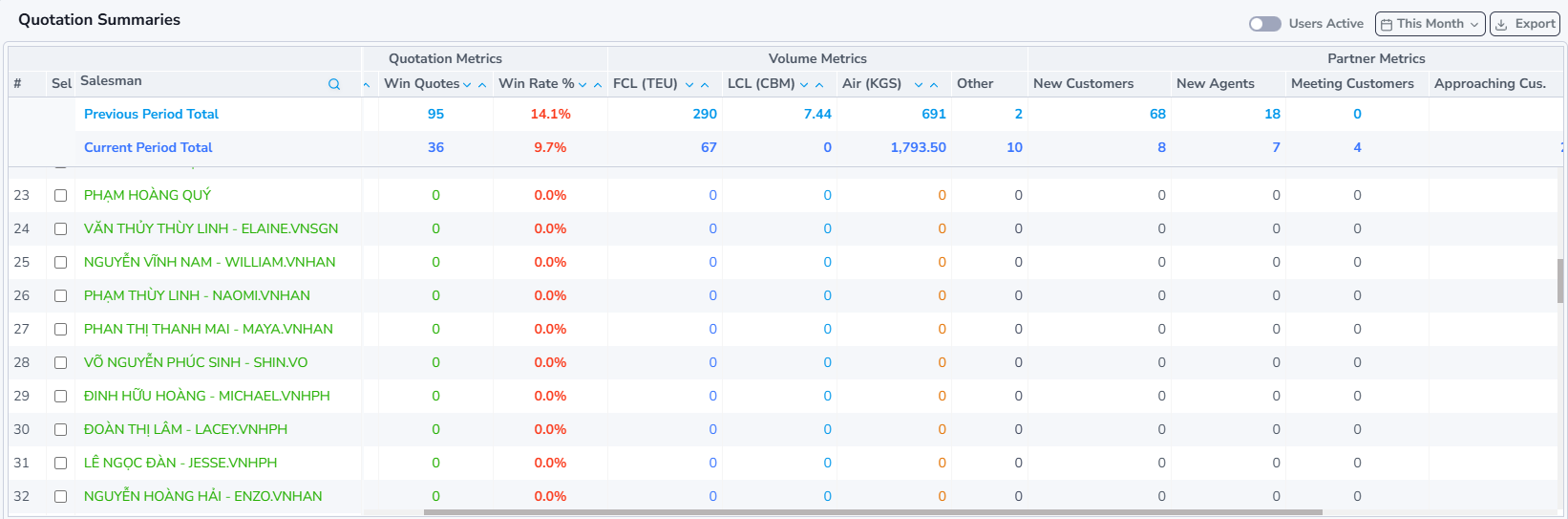The width and height of the screenshot is (1568, 519).
Task: Sort Win Rate % descending chevron
Action: click(x=583, y=85)
